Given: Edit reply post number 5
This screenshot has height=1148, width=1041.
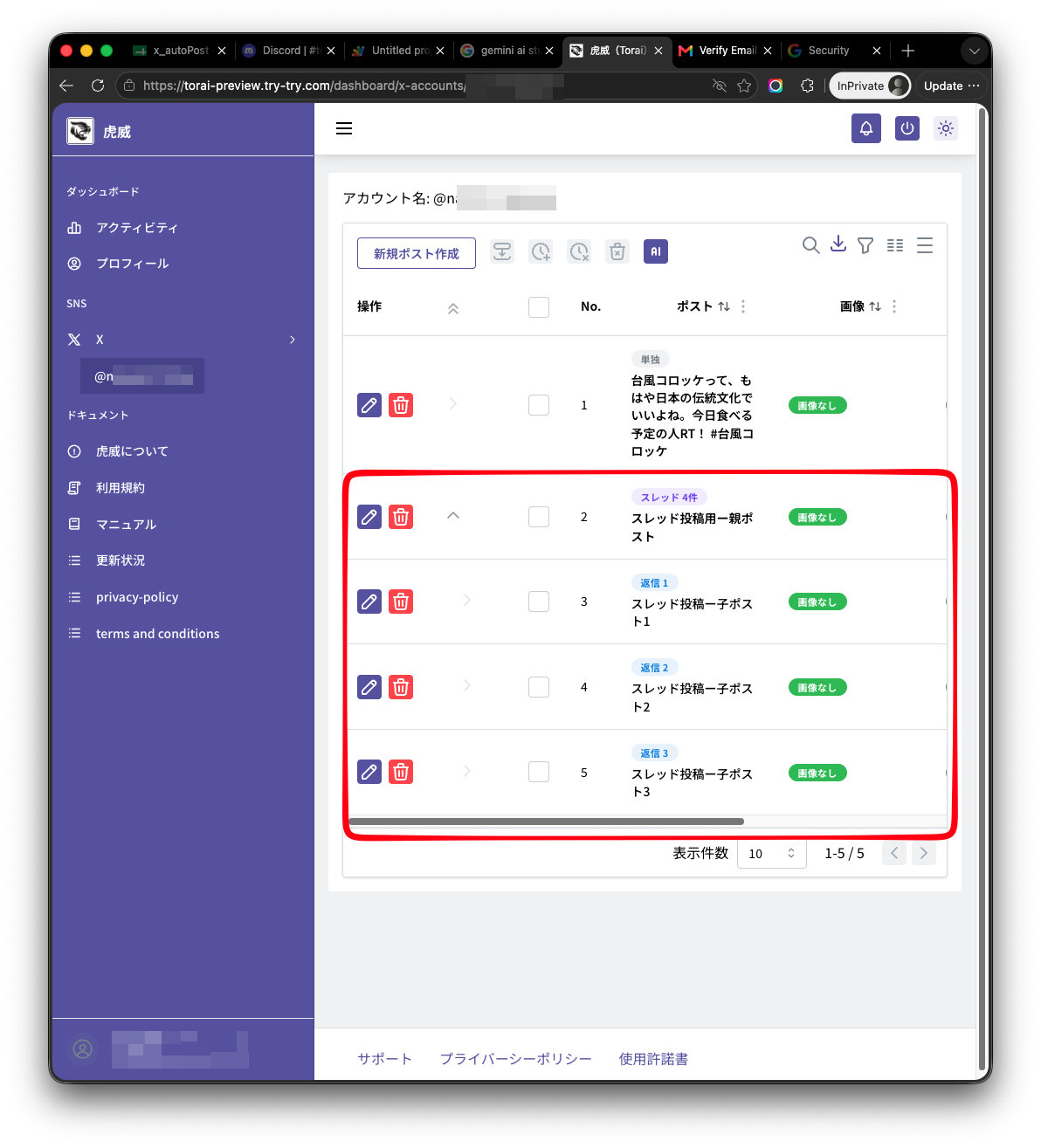Looking at the screenshot, I should tap(369, 772).
